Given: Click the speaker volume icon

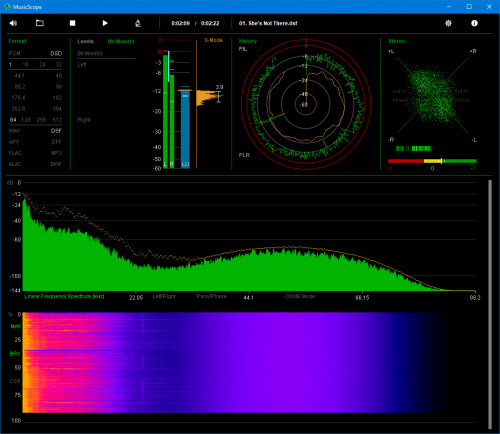Looking at the screenshot, I should (13, 23).
